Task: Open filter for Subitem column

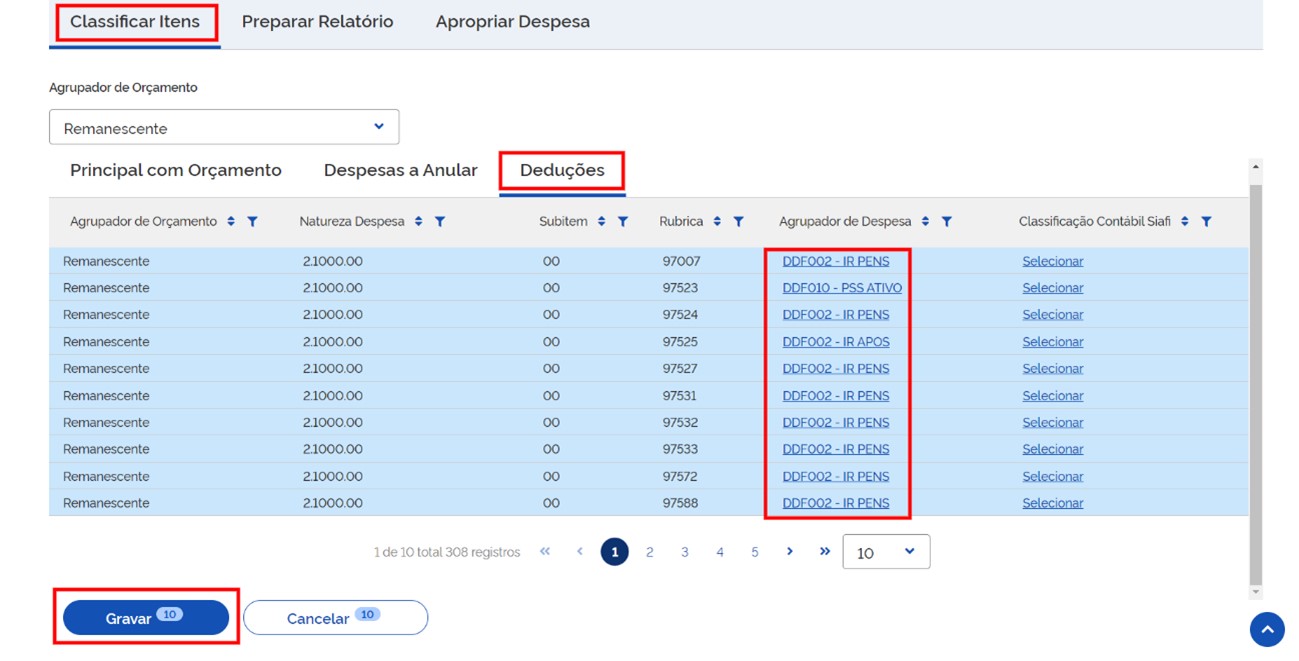Action: click(x=622, y=222)
